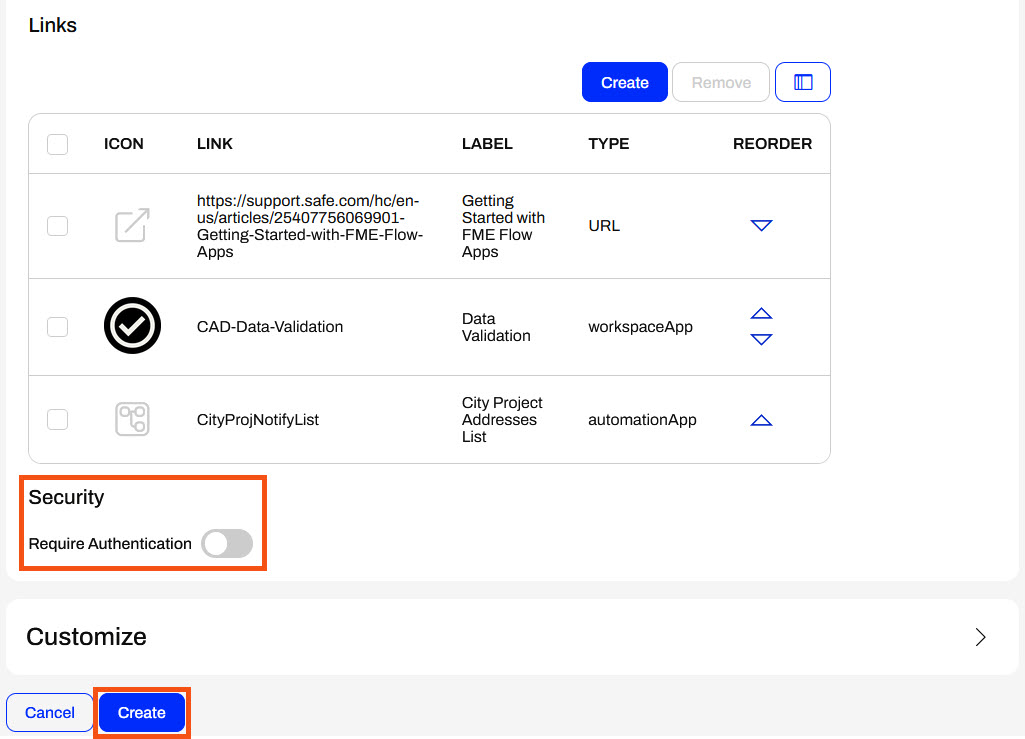Click the REORDER column header

772,144
